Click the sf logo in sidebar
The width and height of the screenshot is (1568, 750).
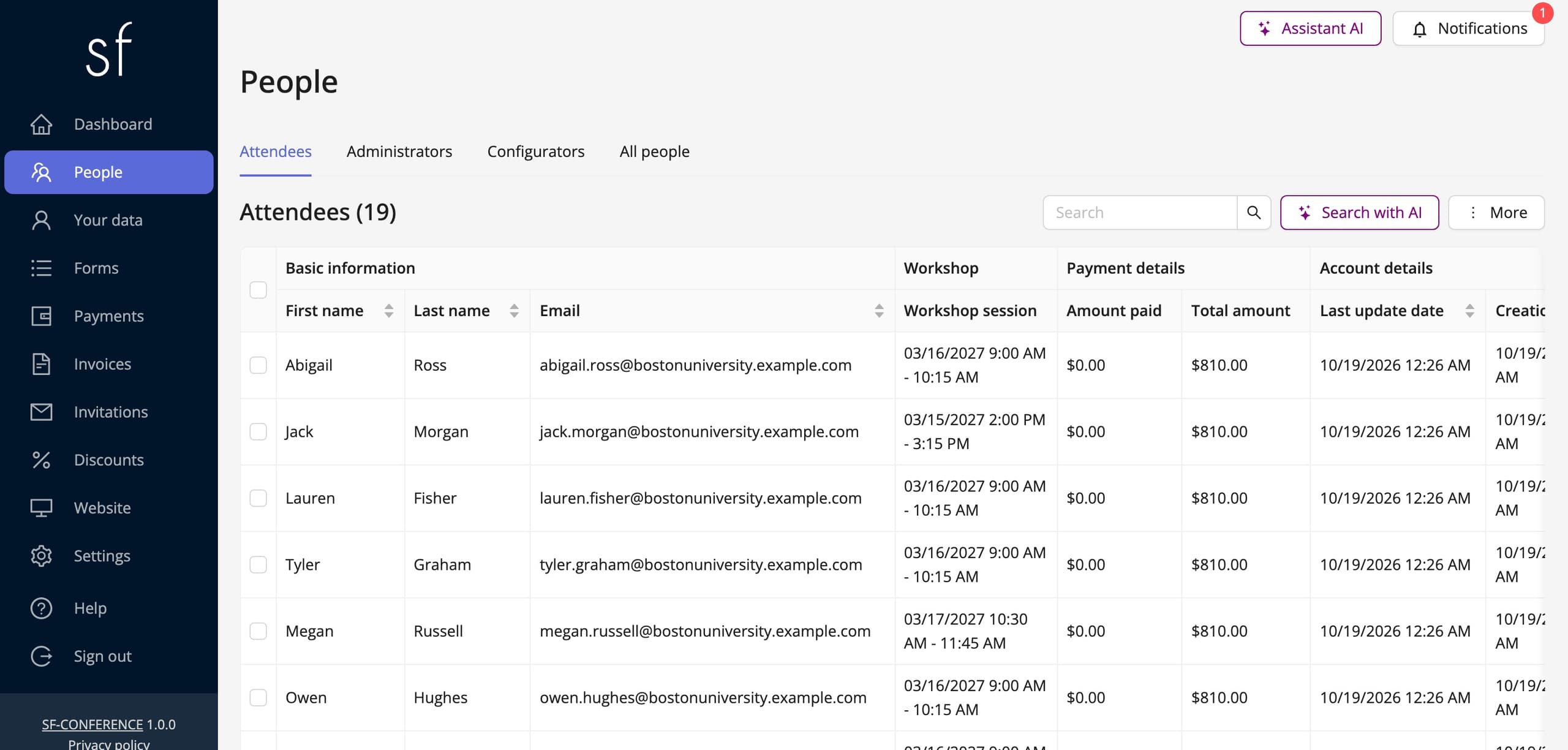pos(109,49)
